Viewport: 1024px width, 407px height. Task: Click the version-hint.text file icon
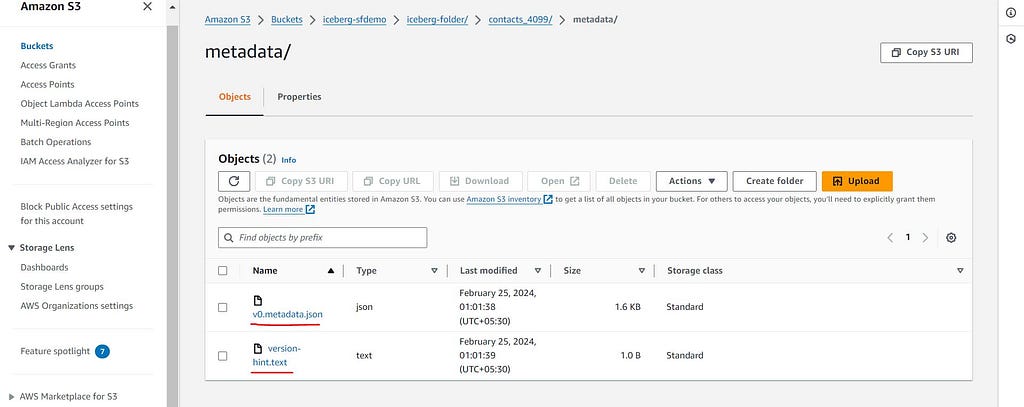(257, 348)
